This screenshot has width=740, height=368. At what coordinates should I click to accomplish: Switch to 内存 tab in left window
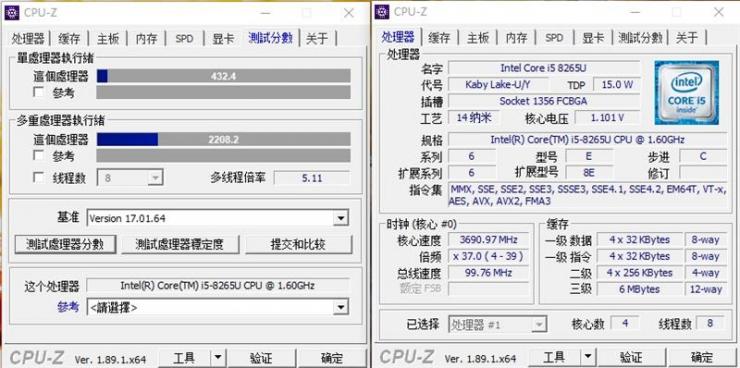click(146, 39)
